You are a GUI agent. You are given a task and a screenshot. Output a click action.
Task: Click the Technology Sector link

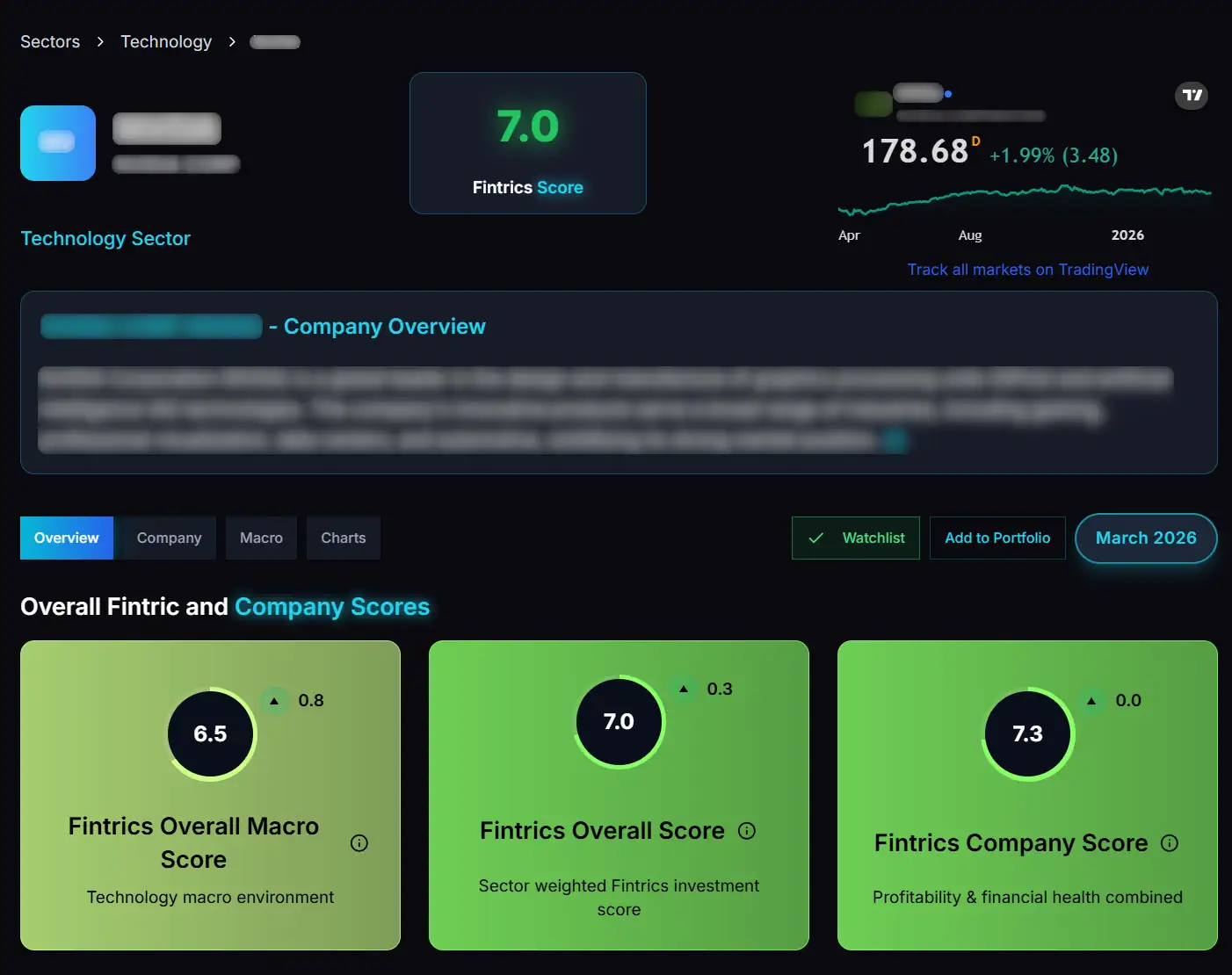coord(105,238)
